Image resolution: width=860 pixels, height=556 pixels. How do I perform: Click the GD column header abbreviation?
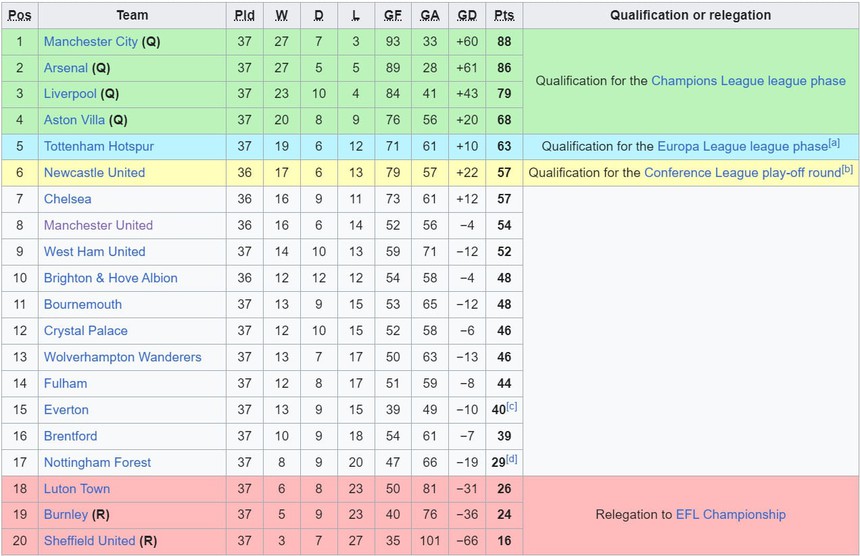coord(466,15)
